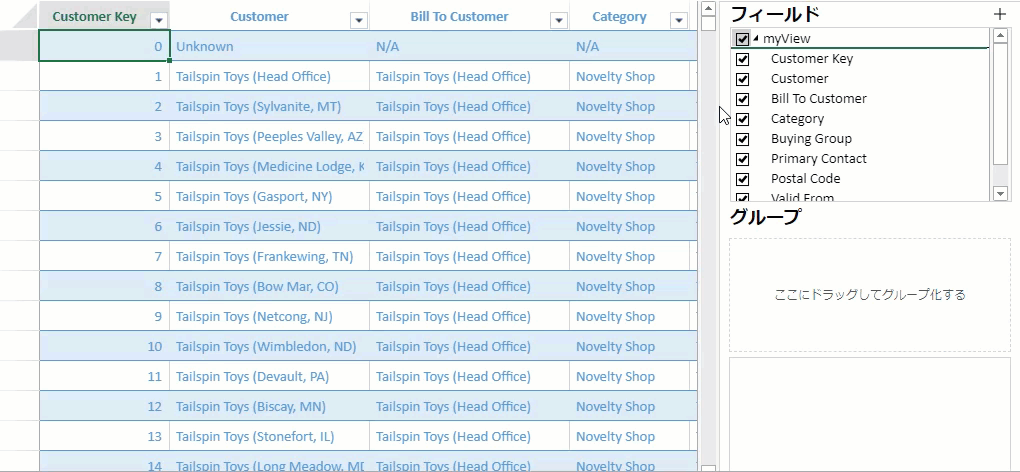Click the field list scroll-up arrow
This screenshot has width=1020, height=472.
(1000, 36)
